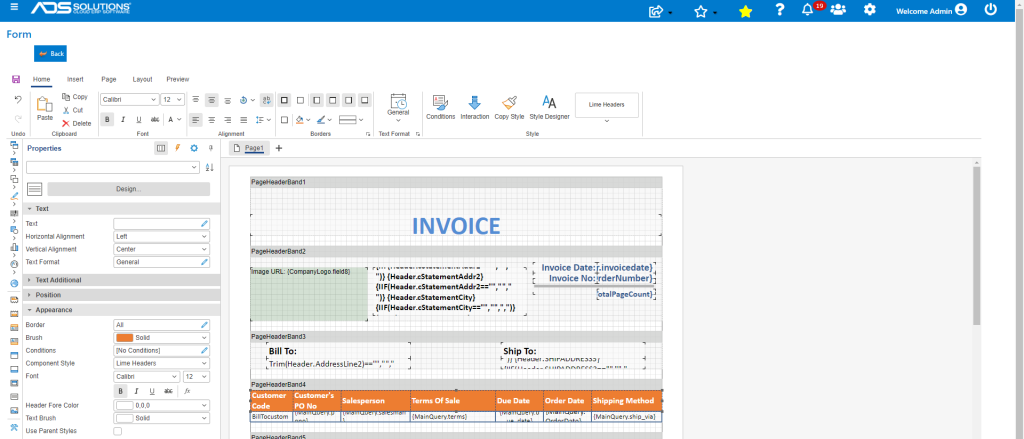Sort properties alphabetically
The height and width of the screenshot is (439, 1024).
click(x=210, y=167)
